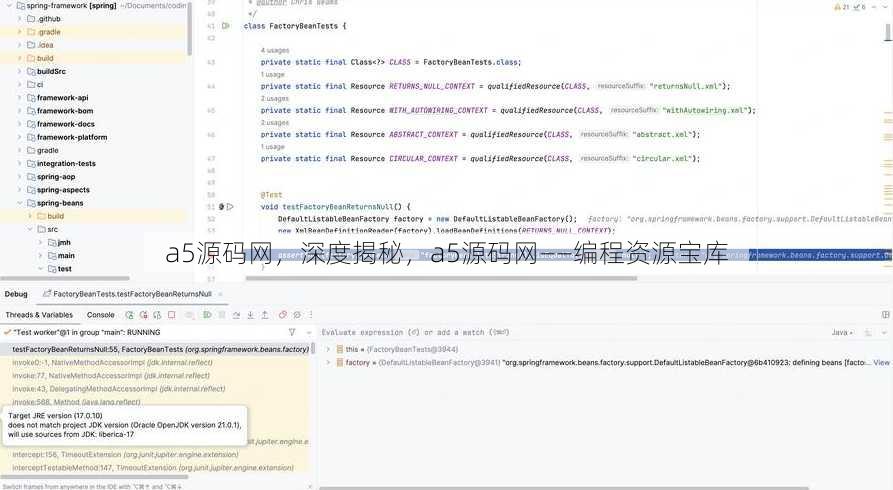Click the View Breakpoints icon
893x490 pixels.
[x=282, y=315]
